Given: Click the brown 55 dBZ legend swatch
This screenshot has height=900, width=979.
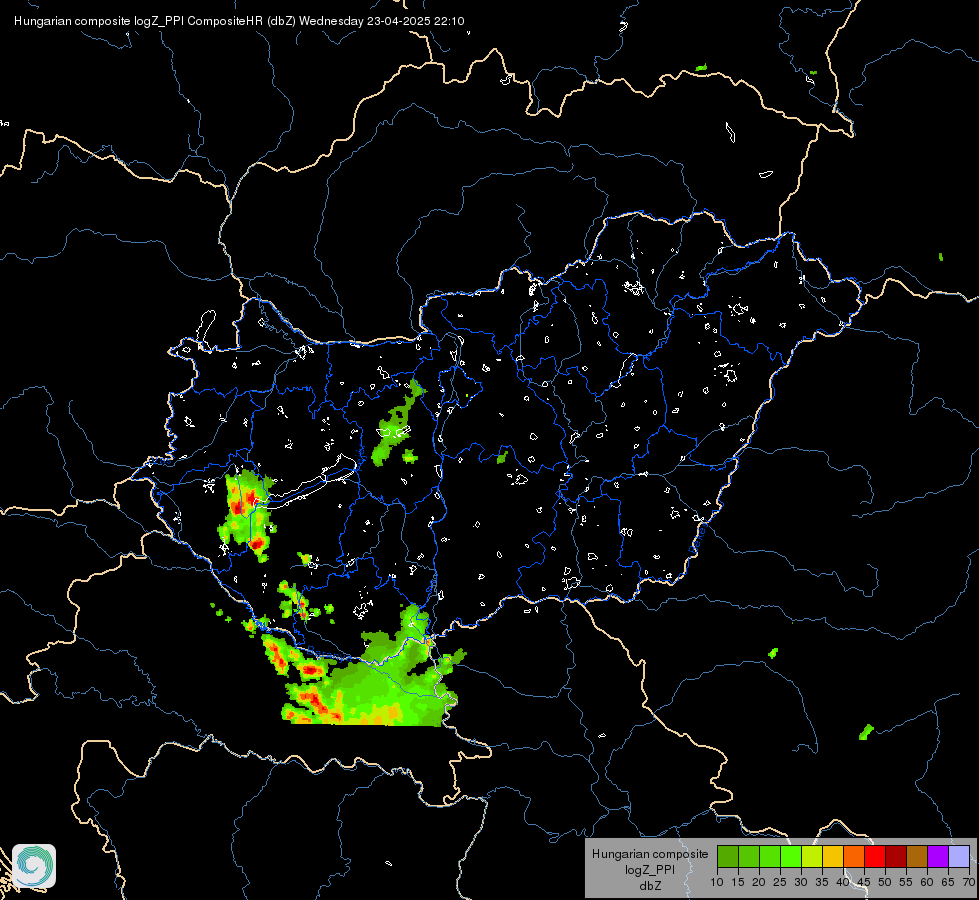Looking at the screenshot, I should tap(917, 856).
